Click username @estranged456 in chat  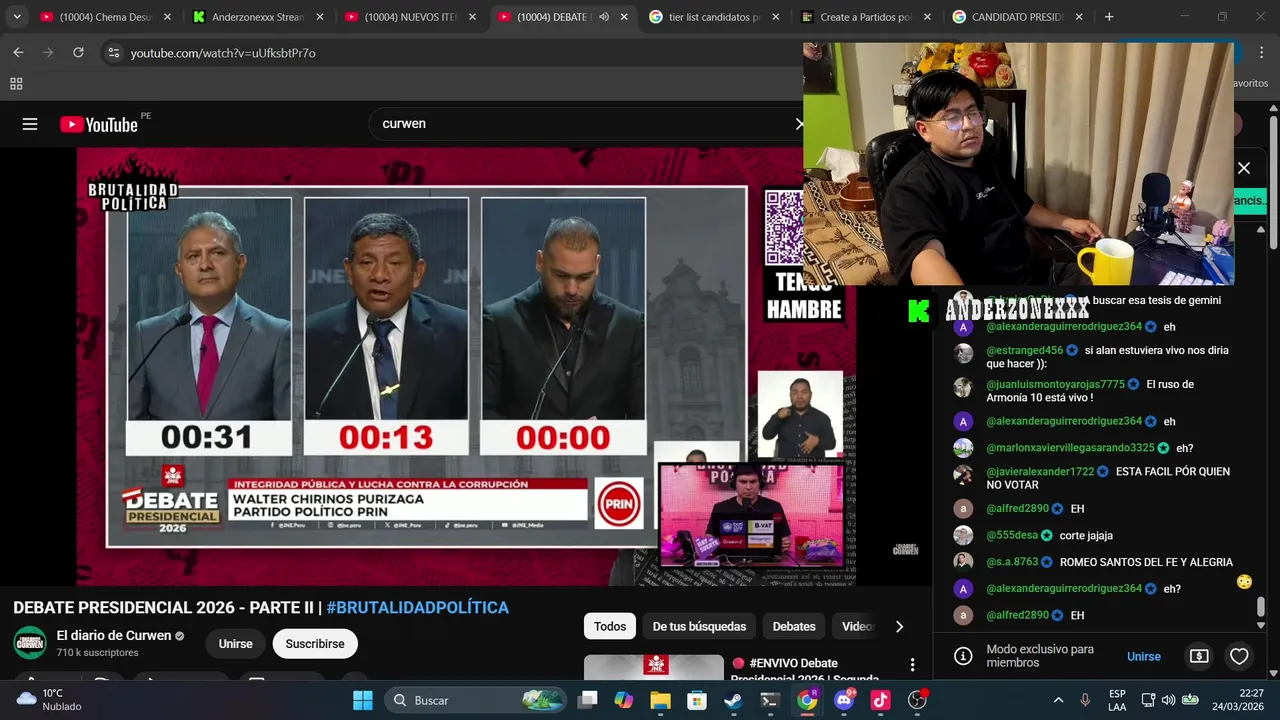(1025, 351)
